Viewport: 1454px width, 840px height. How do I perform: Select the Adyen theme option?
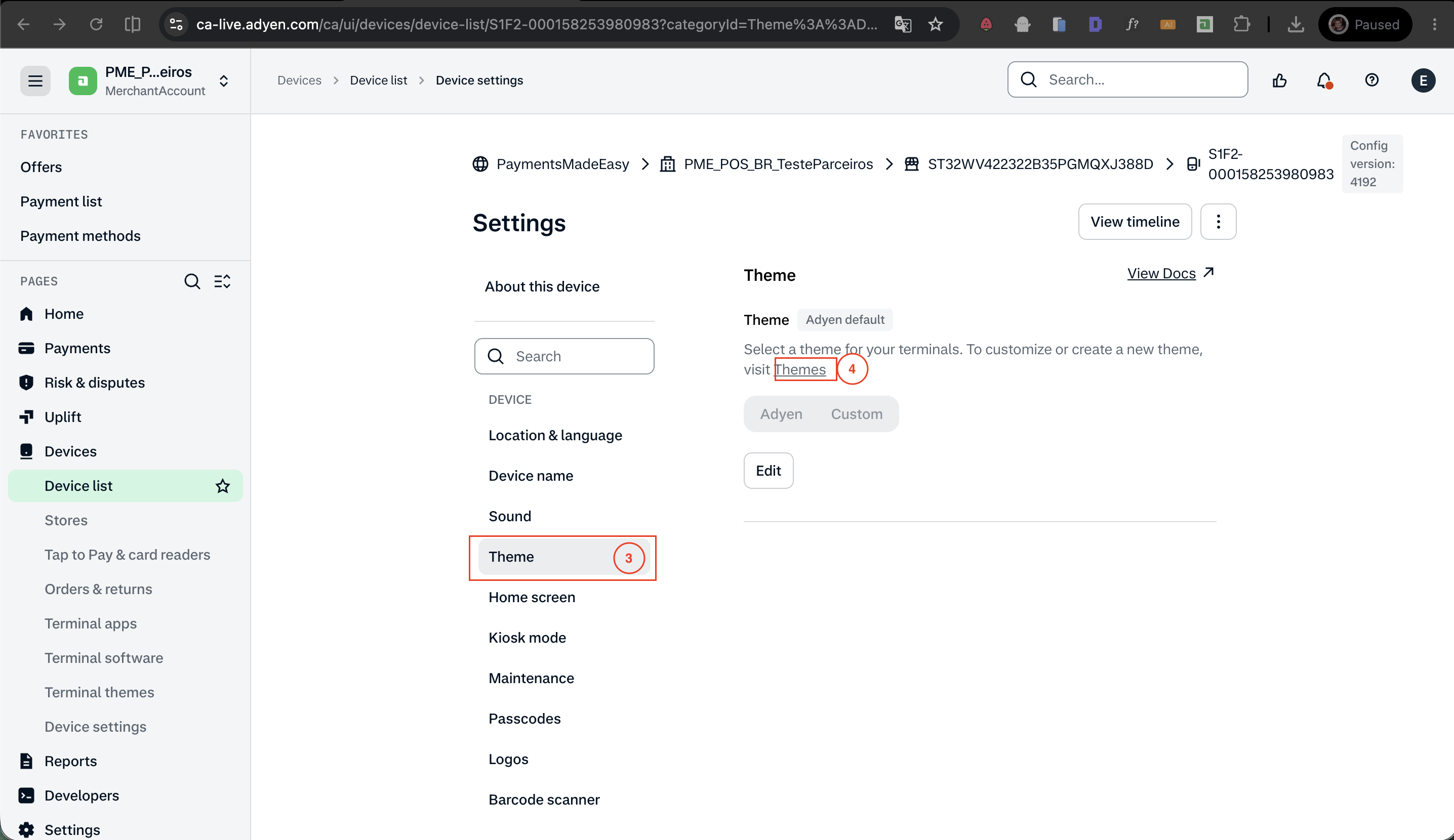781,414
